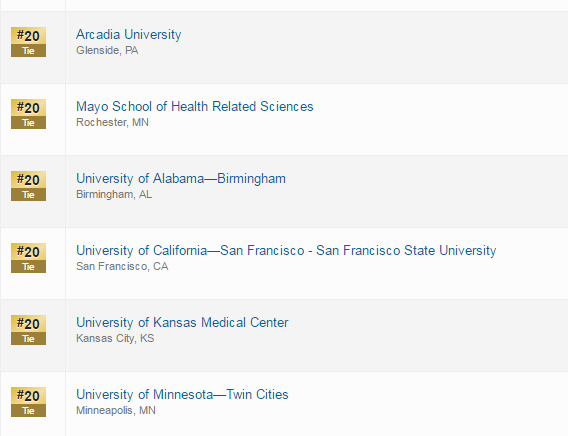Open the Arcadia University link

pos(129,35)
